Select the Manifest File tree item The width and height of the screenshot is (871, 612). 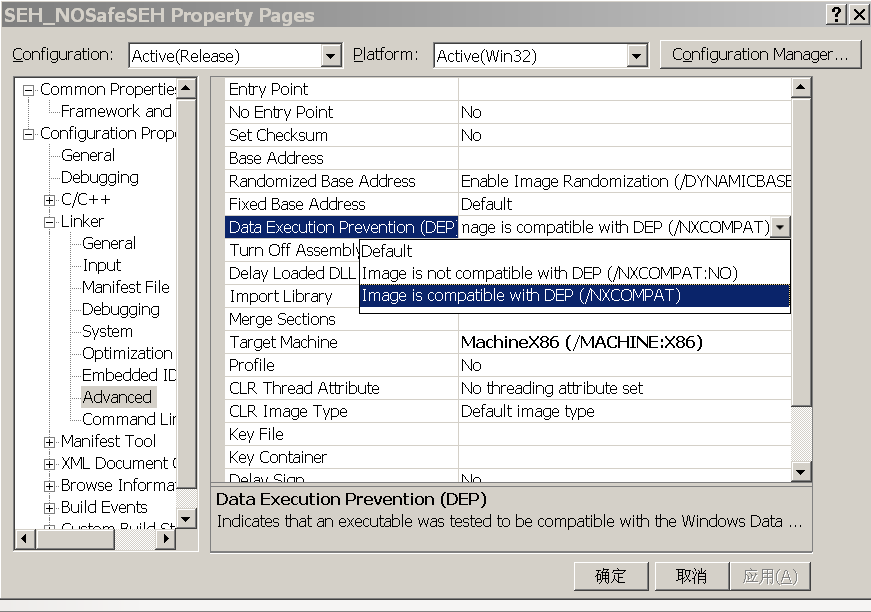126,288
